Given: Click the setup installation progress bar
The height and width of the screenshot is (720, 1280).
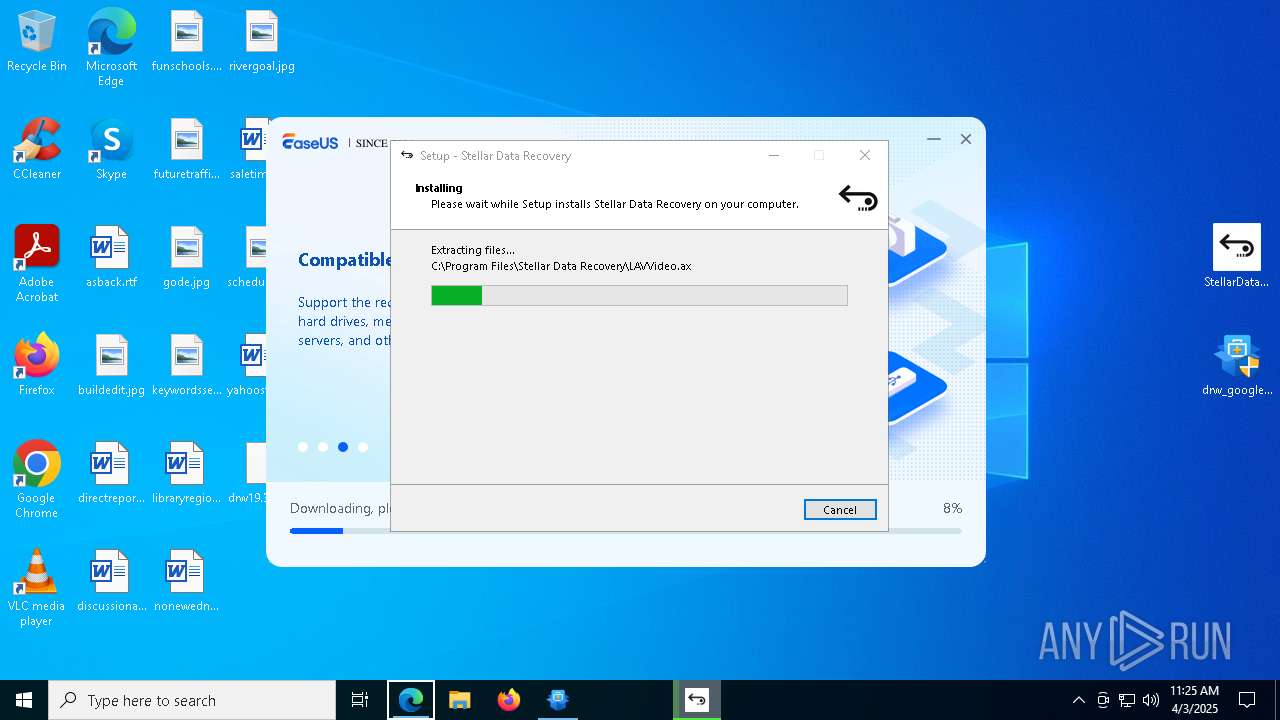Looking at the screenshot, I should click(639, 295).
